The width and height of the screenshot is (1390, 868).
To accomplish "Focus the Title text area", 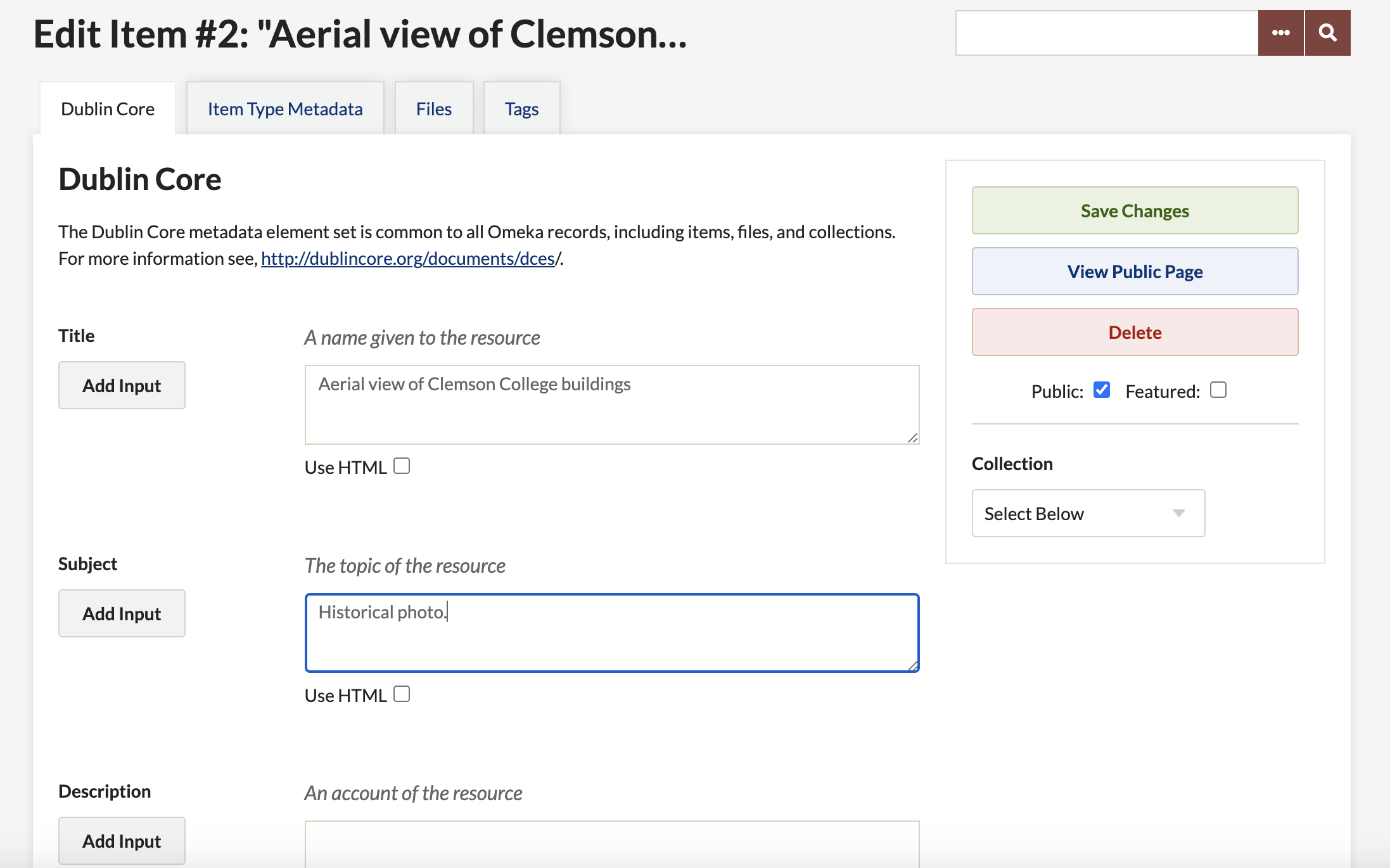I will 611,404.
